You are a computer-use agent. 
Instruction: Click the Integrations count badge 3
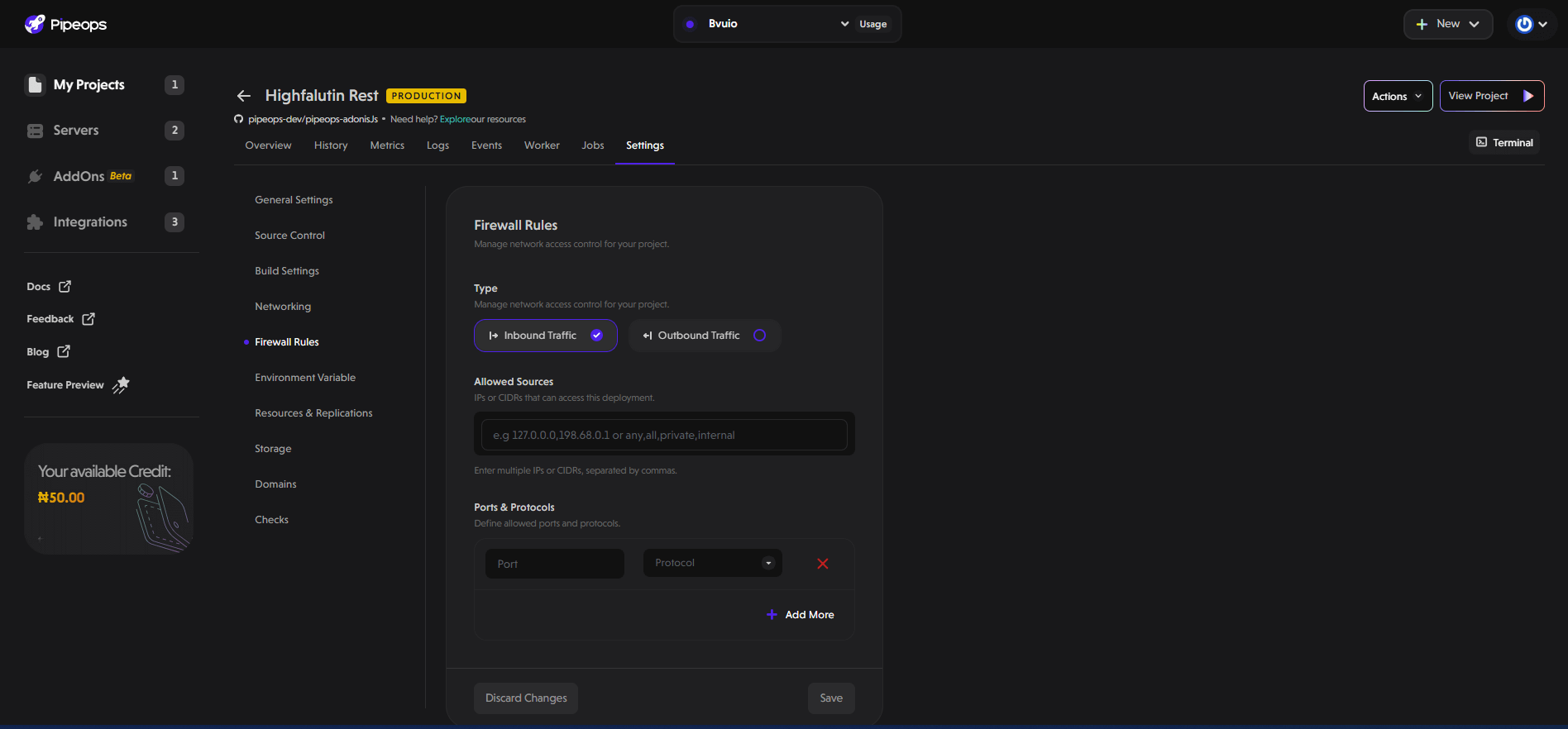click(x=174, y=222)
